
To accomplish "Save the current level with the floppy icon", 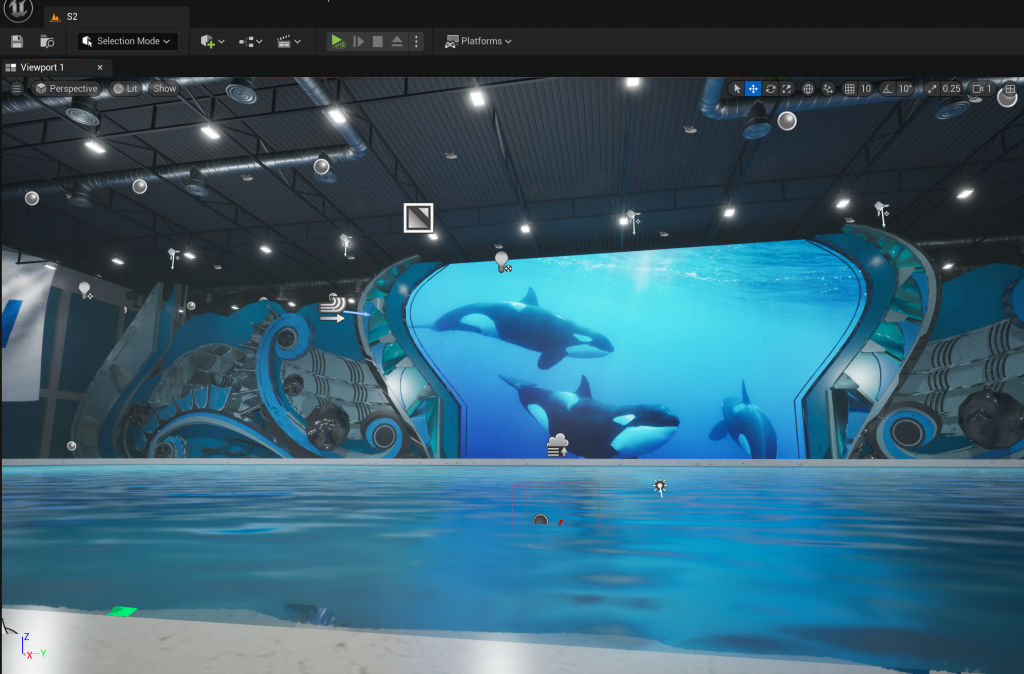I will pos(17,41).
